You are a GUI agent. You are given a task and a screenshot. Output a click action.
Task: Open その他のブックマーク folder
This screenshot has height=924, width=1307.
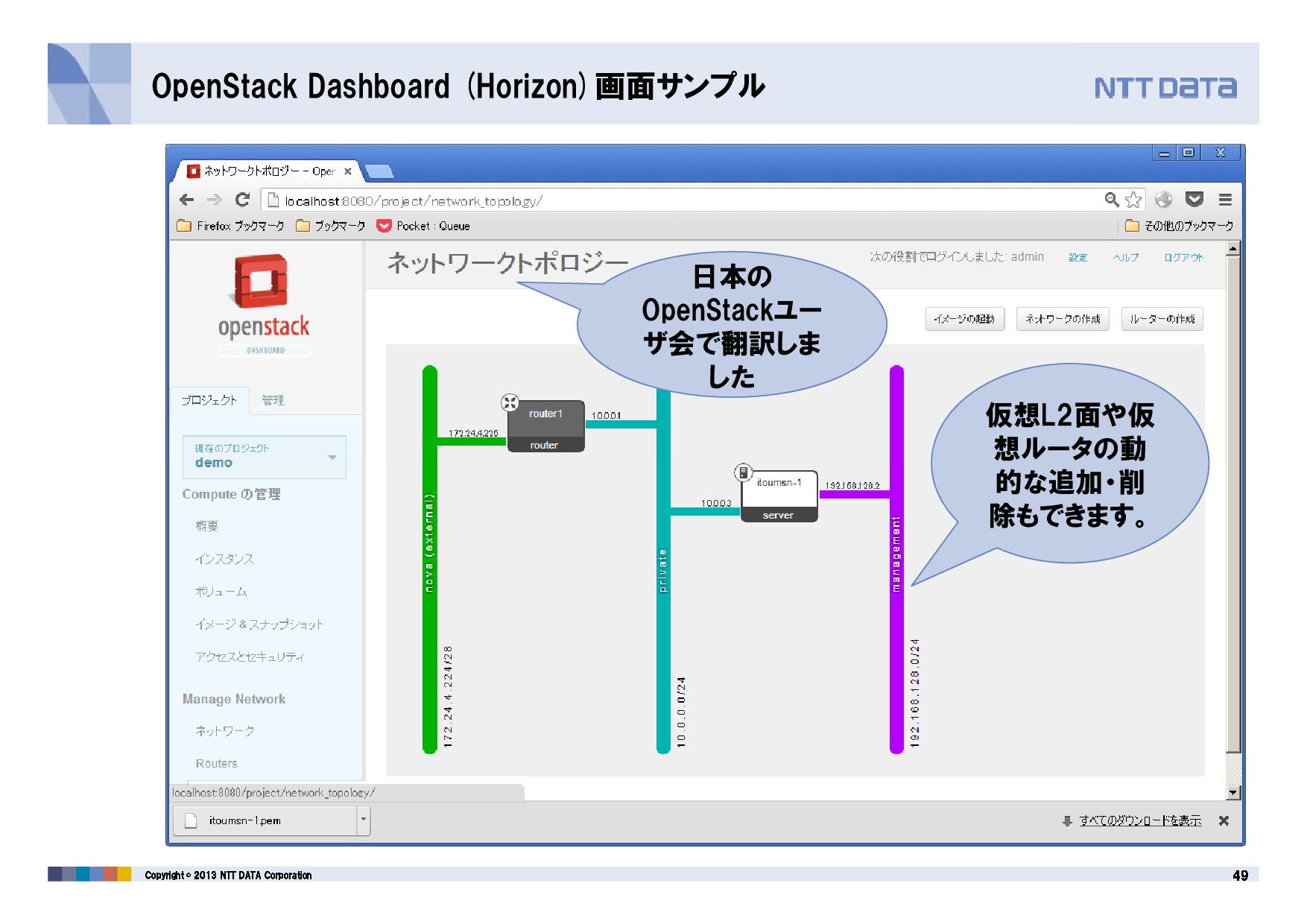point(1180,226)
